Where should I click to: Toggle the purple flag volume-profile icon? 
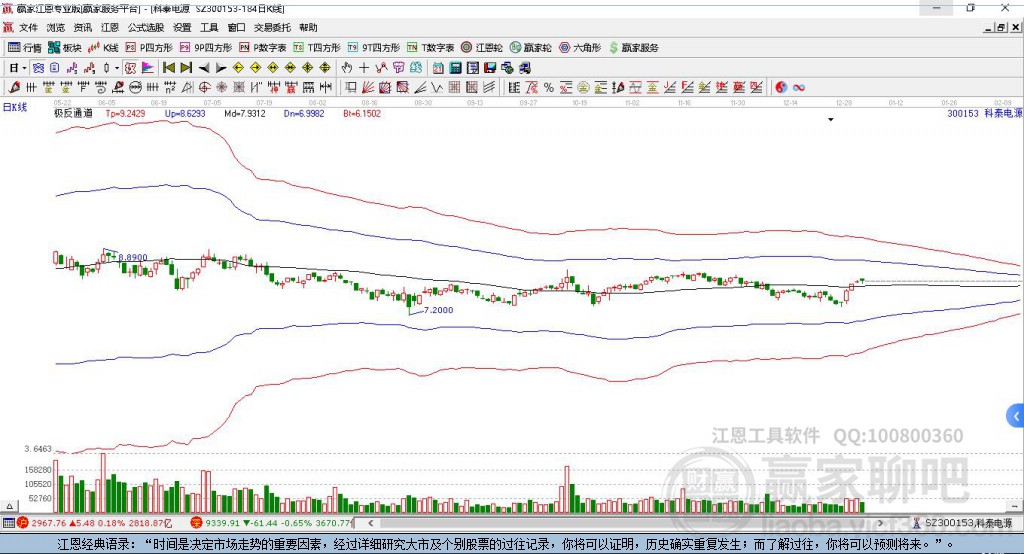tap(148, 68)
